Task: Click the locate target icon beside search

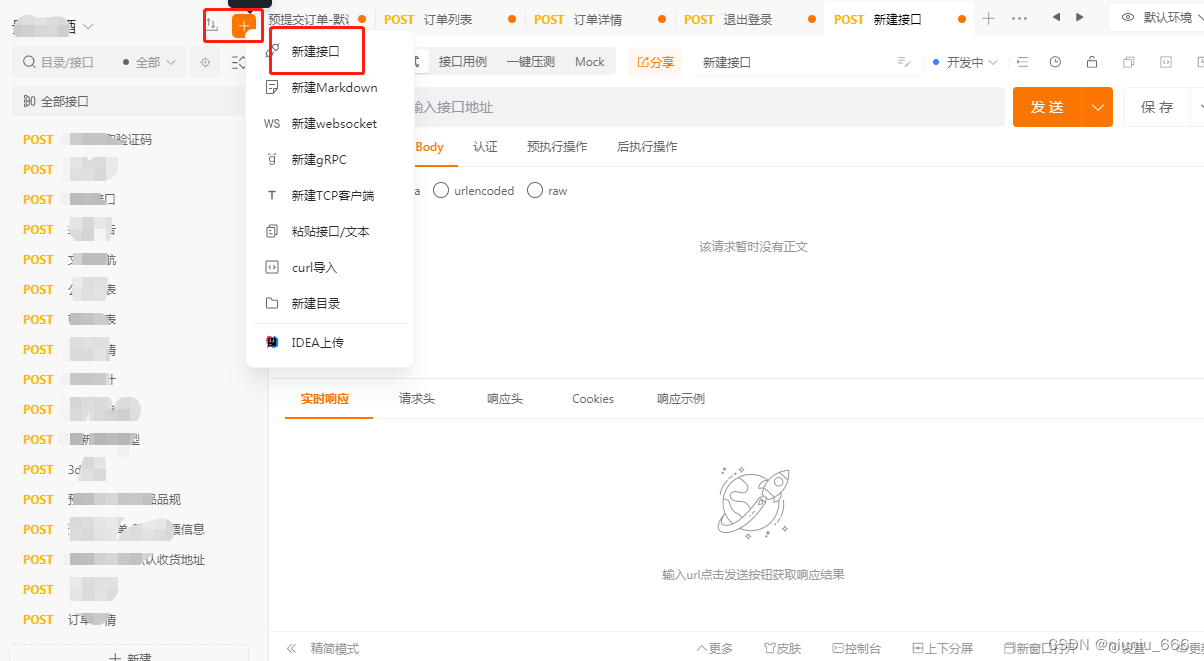Action: (x=205, y=62)
